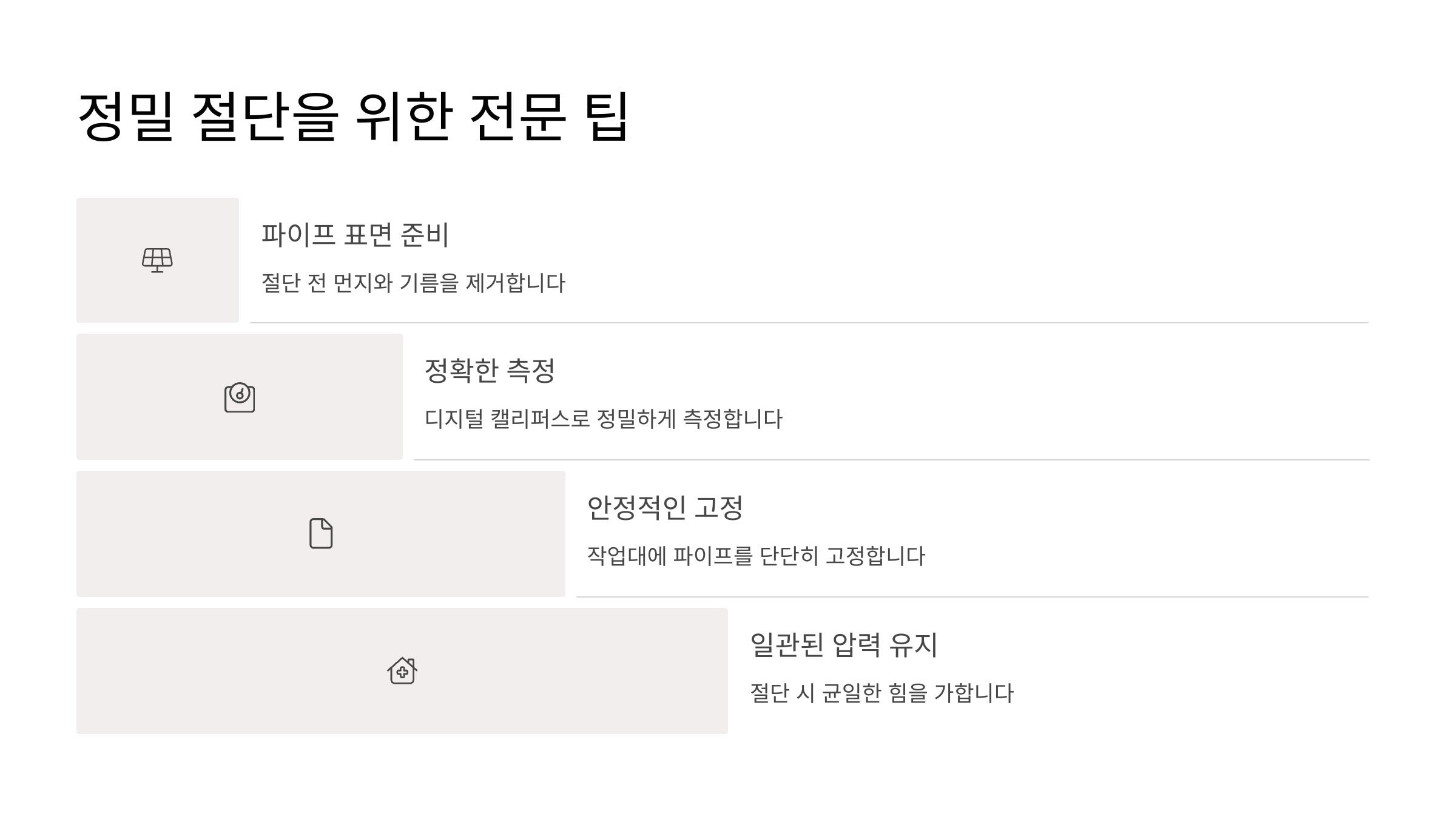Click the heading 파이프 표면 준비
1456x819 pixels.
coord(355,235)
